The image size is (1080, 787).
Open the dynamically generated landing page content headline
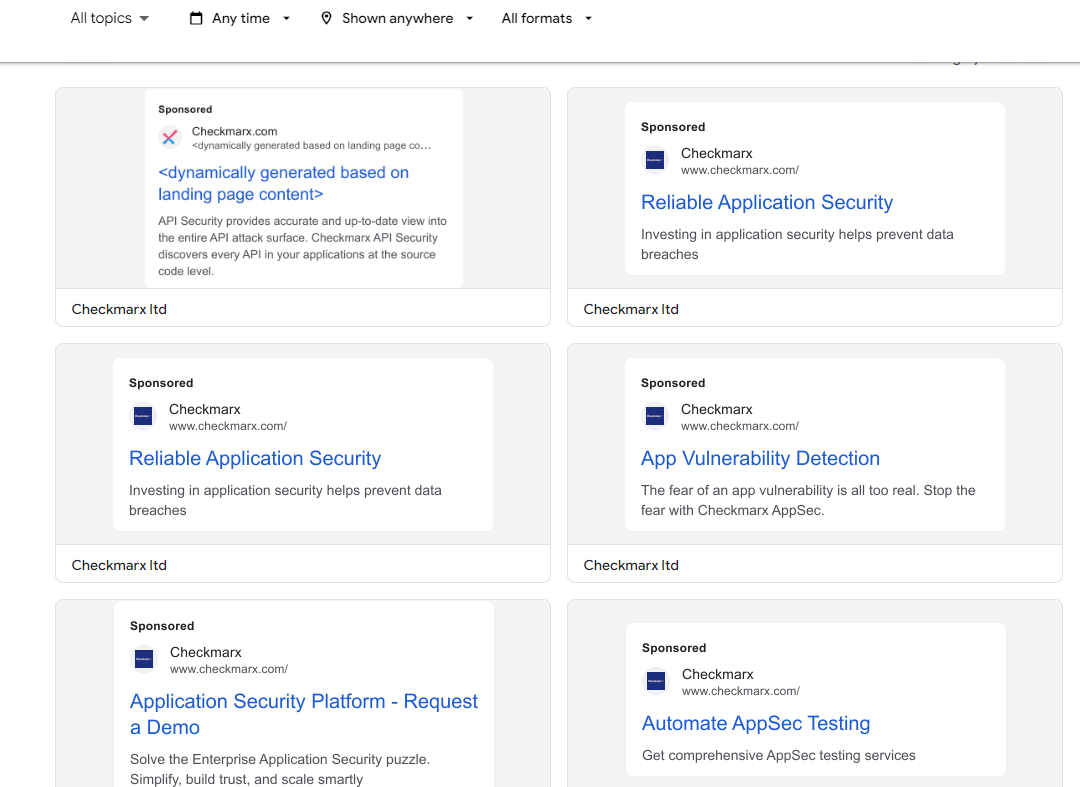(x=283, y=183)
